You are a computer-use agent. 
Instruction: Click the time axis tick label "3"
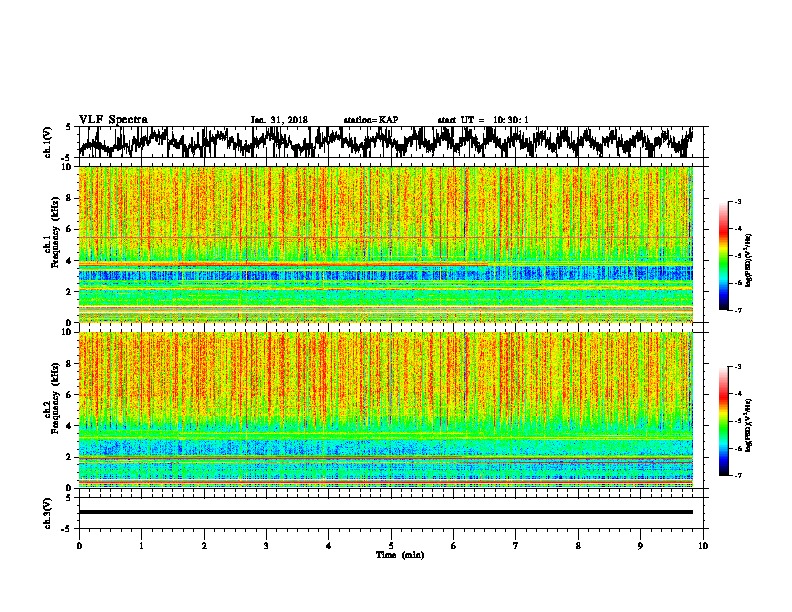266,546
